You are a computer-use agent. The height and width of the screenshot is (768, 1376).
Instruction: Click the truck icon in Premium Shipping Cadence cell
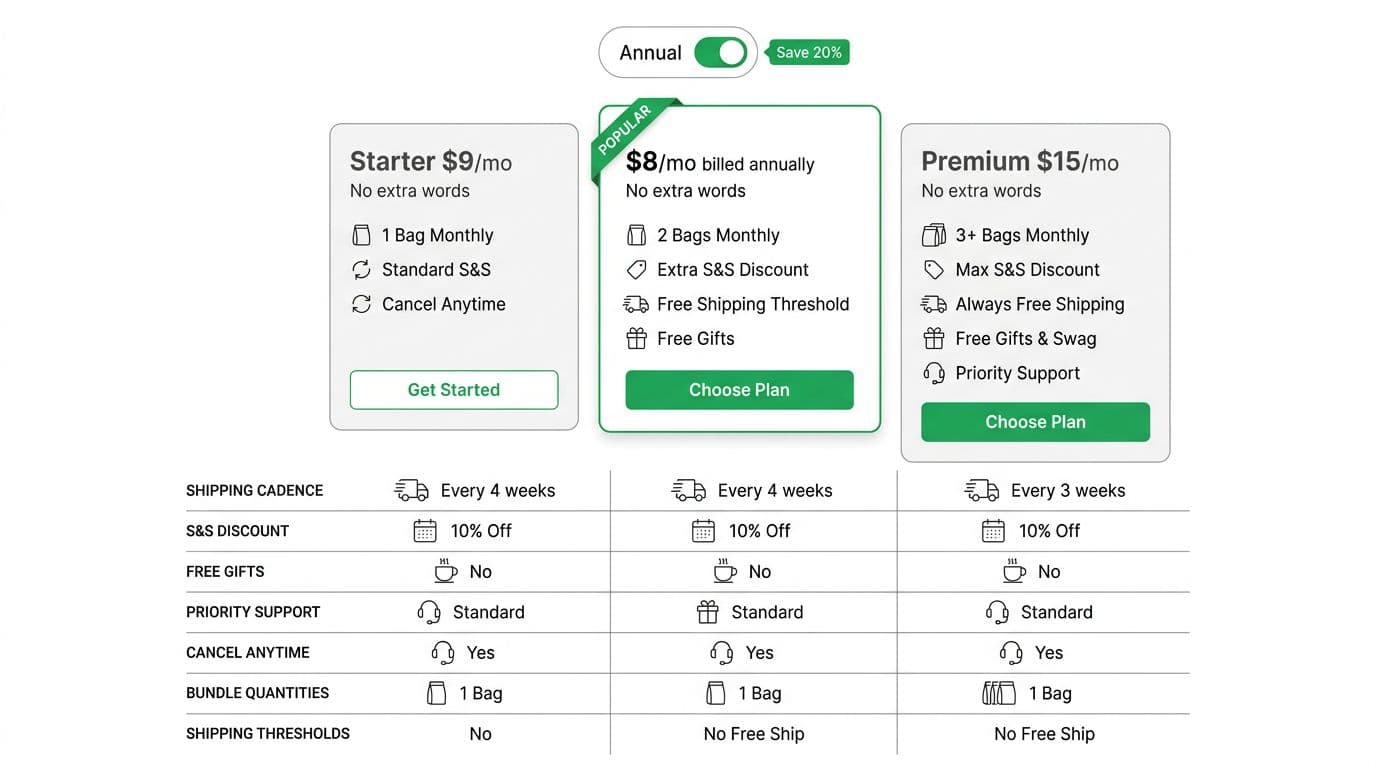tap(981, 489)
